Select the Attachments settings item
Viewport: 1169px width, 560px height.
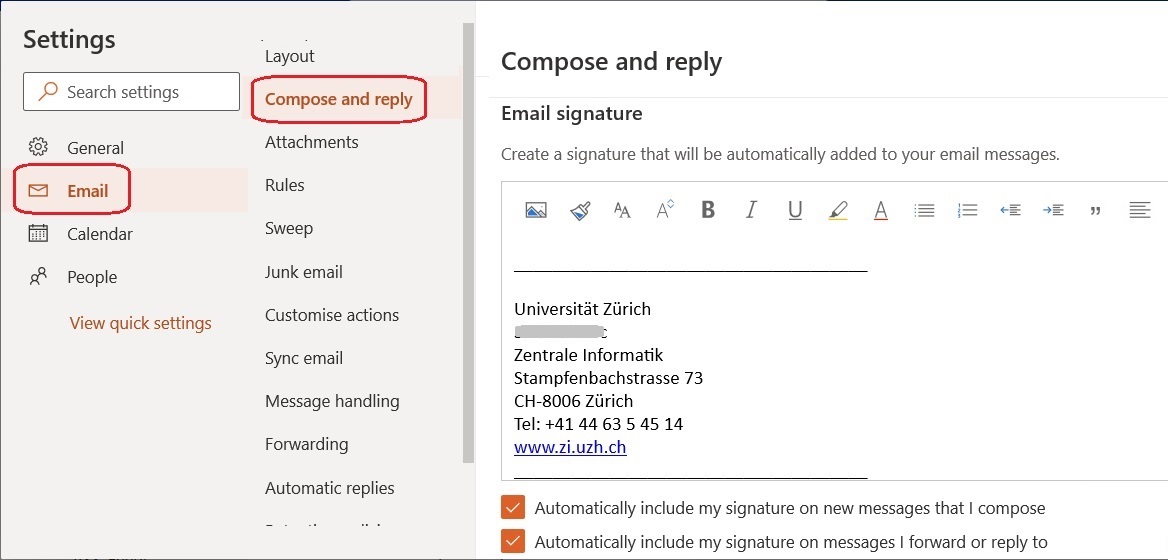click(x=311, y=142)
